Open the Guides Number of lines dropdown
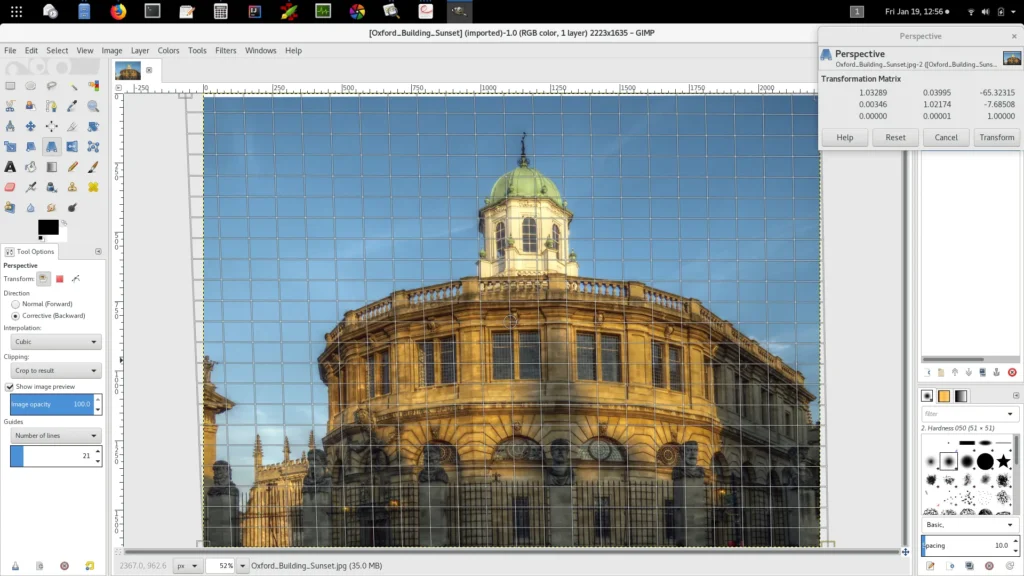Viewport: 1024px width, 576px height. tap(56, 436)
